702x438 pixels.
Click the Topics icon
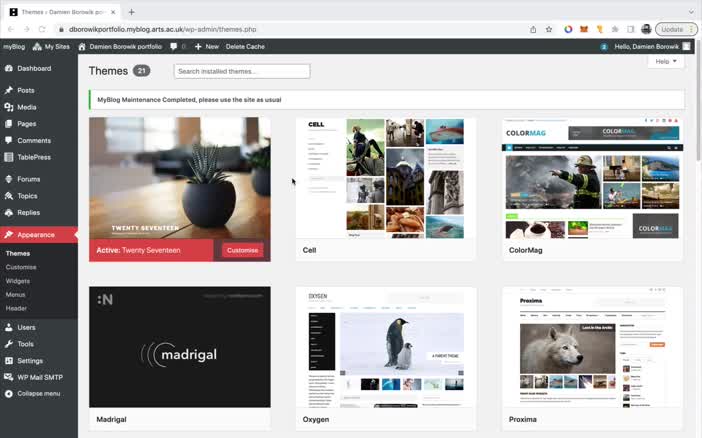tap(9, 196)
